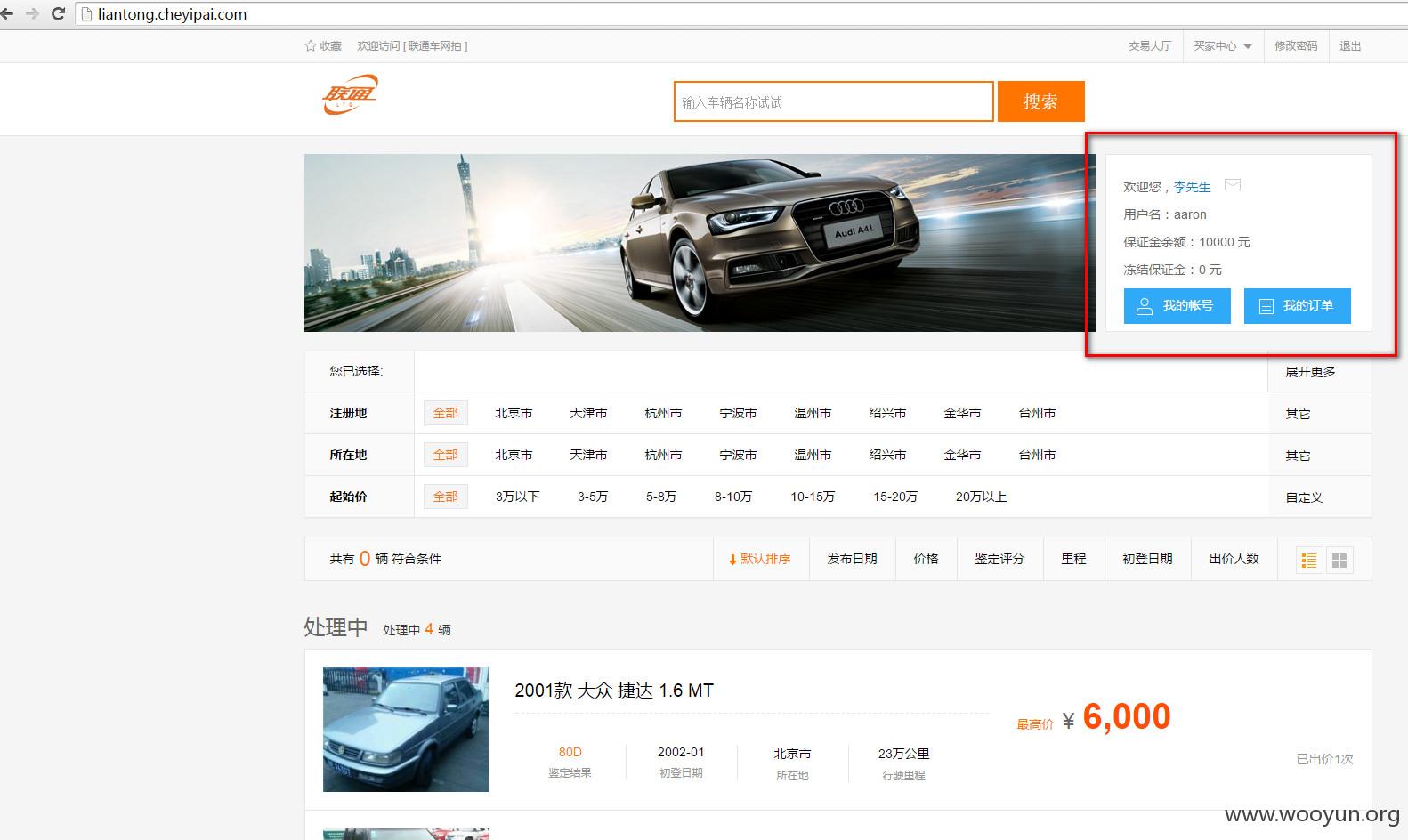This screenshot has width=1408, height=840.
Task: Select 天津市 in 所在地 row
Action: pyautogui.click(x=588, y=455)
